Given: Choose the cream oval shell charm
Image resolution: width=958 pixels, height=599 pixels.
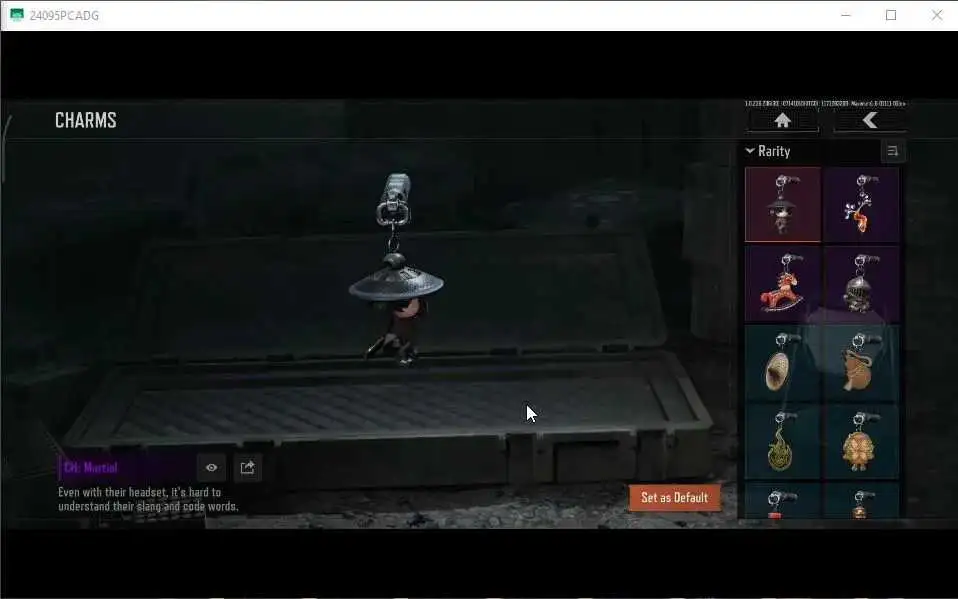Looking at the screenshot, I should click(783, 363).
